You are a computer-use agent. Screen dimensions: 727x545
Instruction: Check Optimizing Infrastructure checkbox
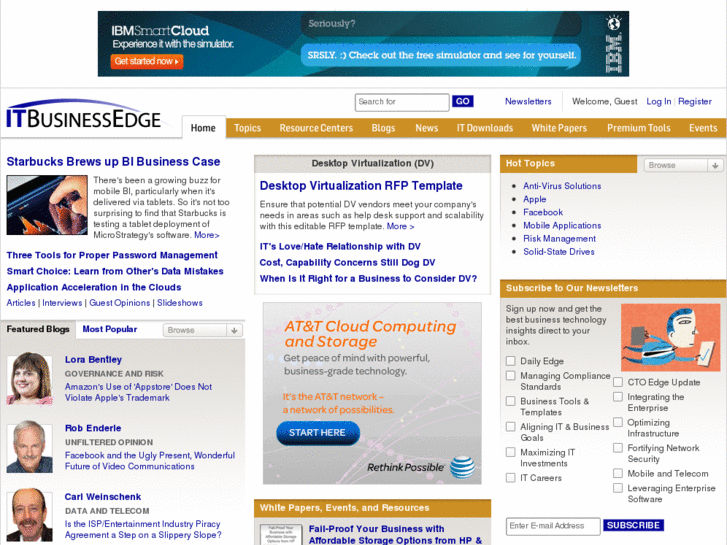(618, 422)
